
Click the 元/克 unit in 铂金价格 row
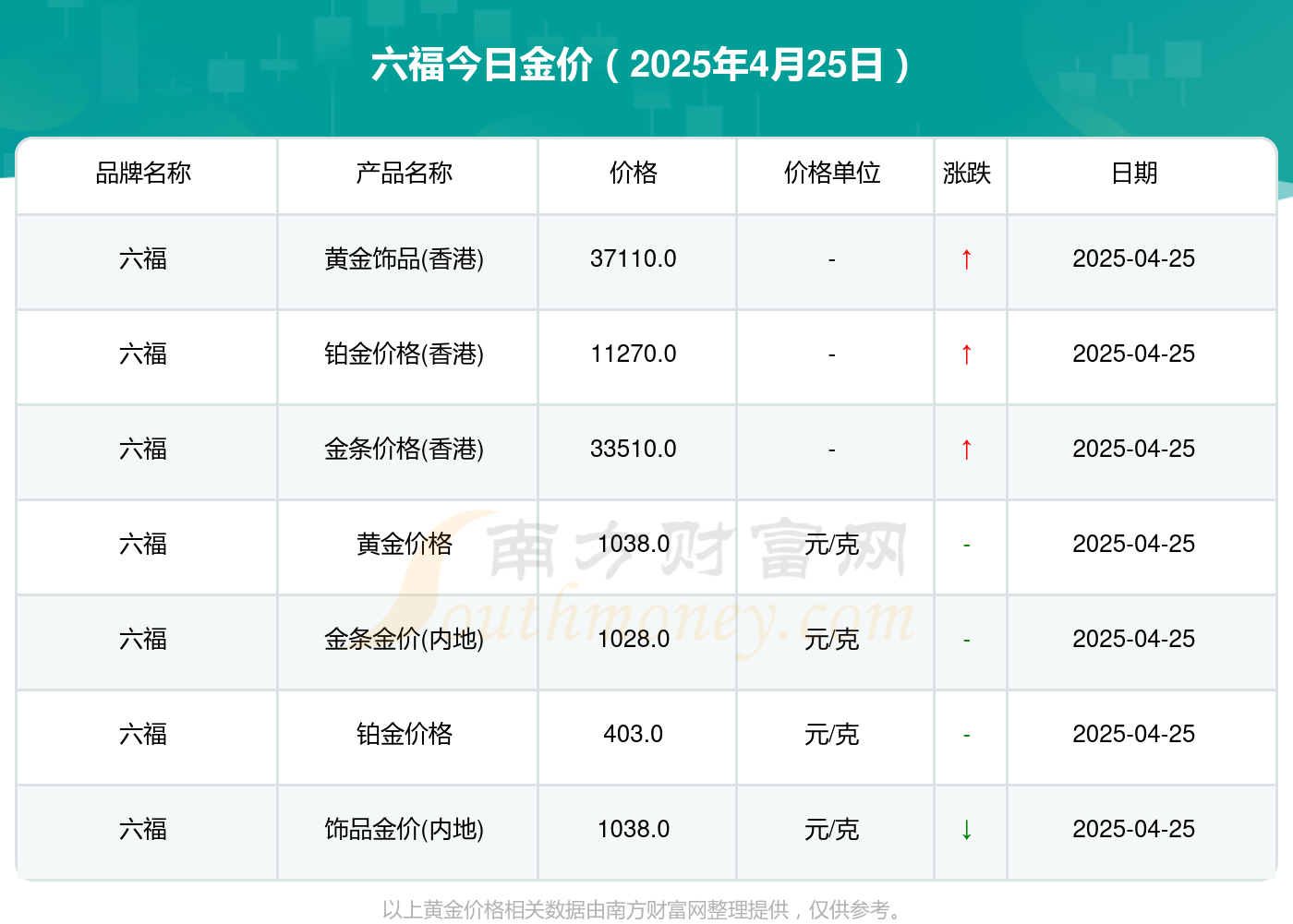pos(832,734)
